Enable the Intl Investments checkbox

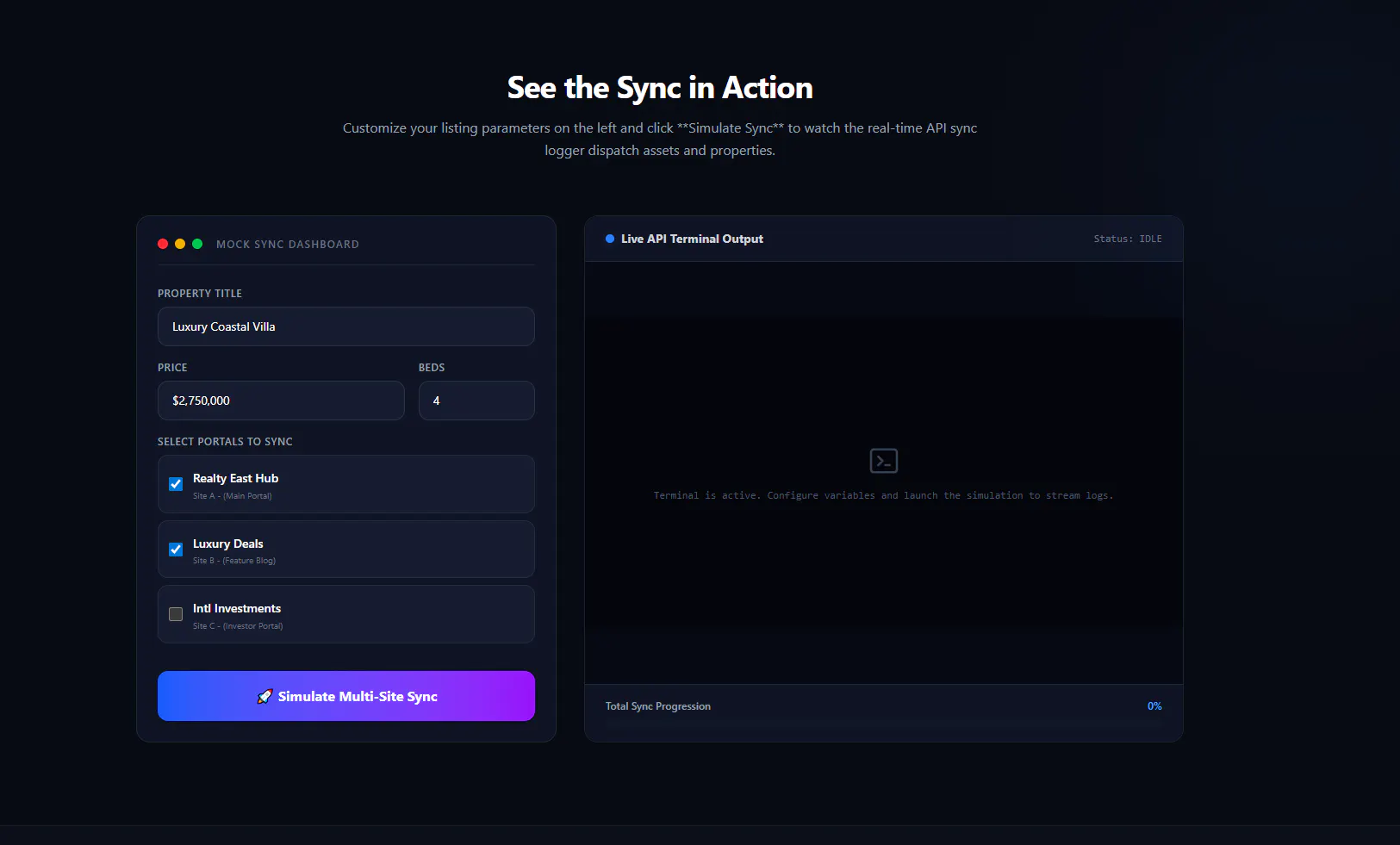pyautogui.click(x=176, y=614)
